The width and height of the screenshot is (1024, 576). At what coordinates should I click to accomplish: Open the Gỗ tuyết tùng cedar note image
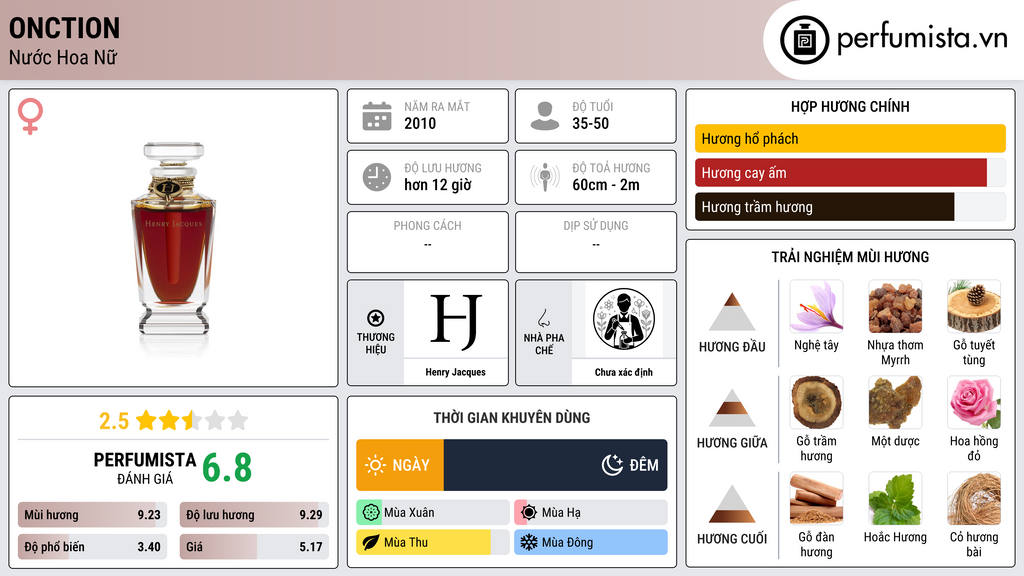point(974,306)
